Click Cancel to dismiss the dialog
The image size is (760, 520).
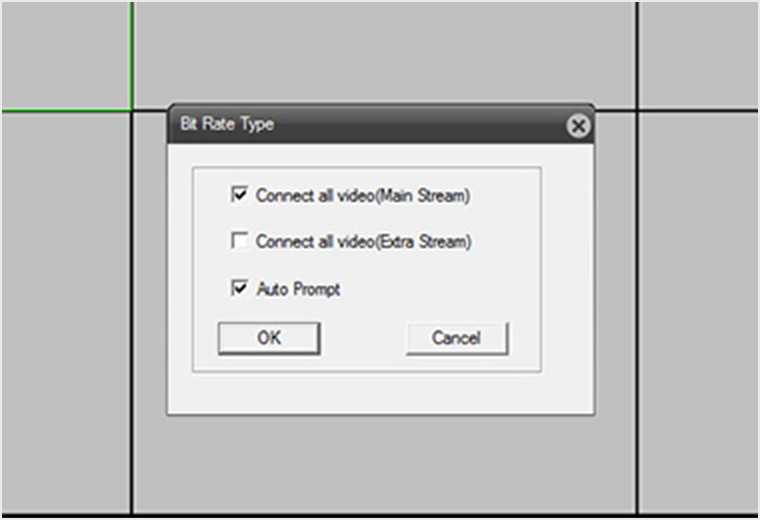[456, 338]
